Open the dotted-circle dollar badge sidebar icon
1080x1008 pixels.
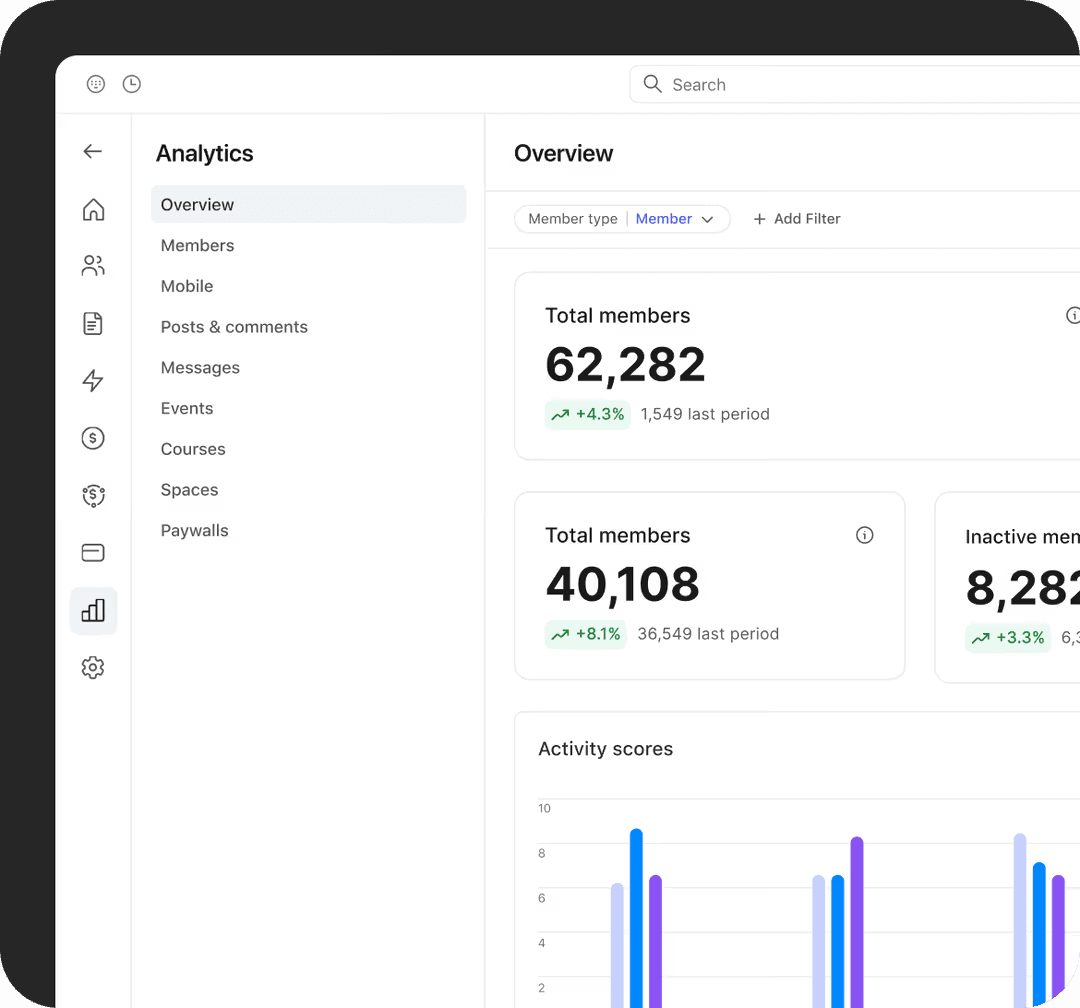click(x=93, y=495)
